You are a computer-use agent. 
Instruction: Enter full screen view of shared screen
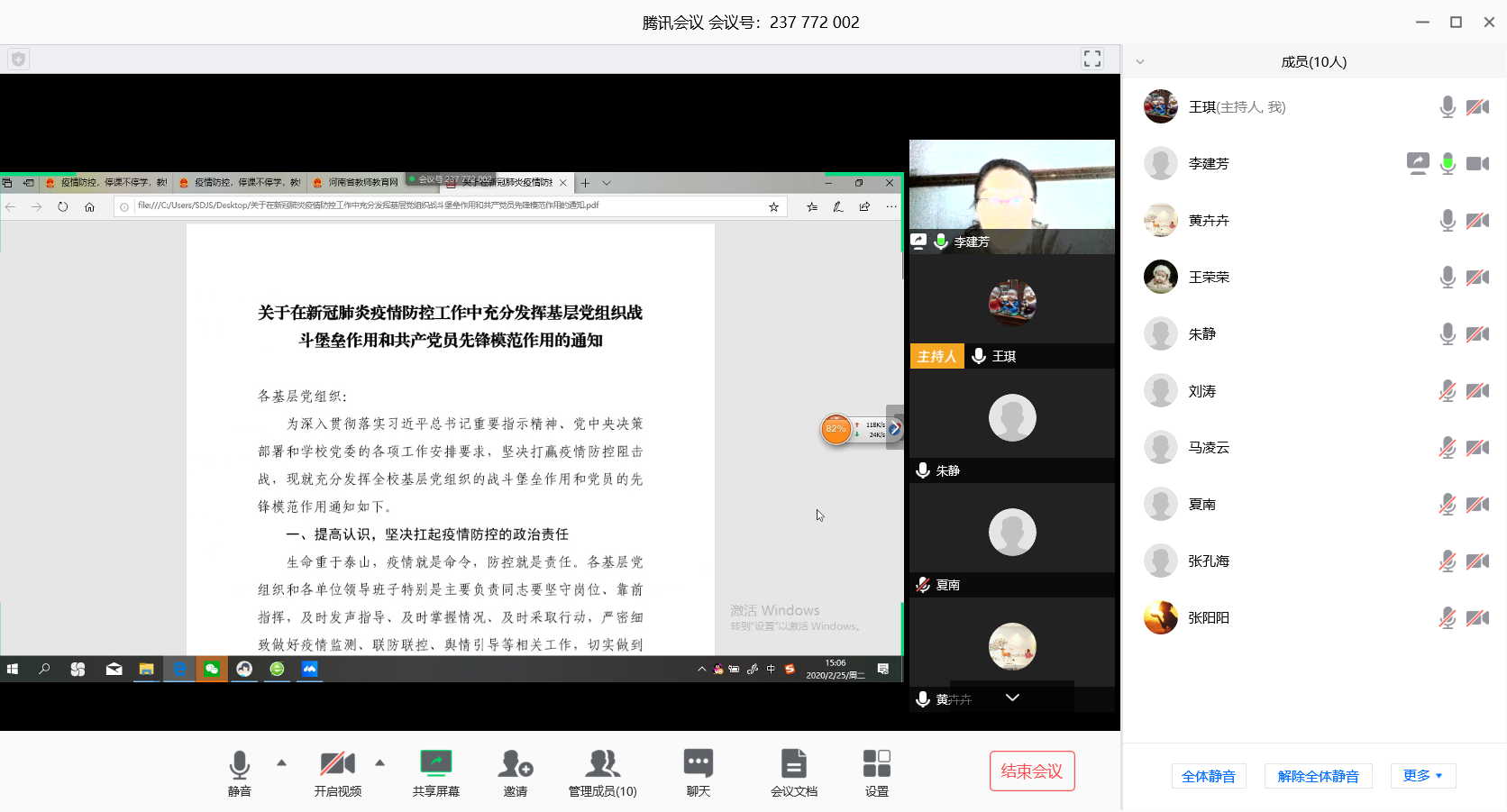pyautogui.click(x=1092, y=59)
